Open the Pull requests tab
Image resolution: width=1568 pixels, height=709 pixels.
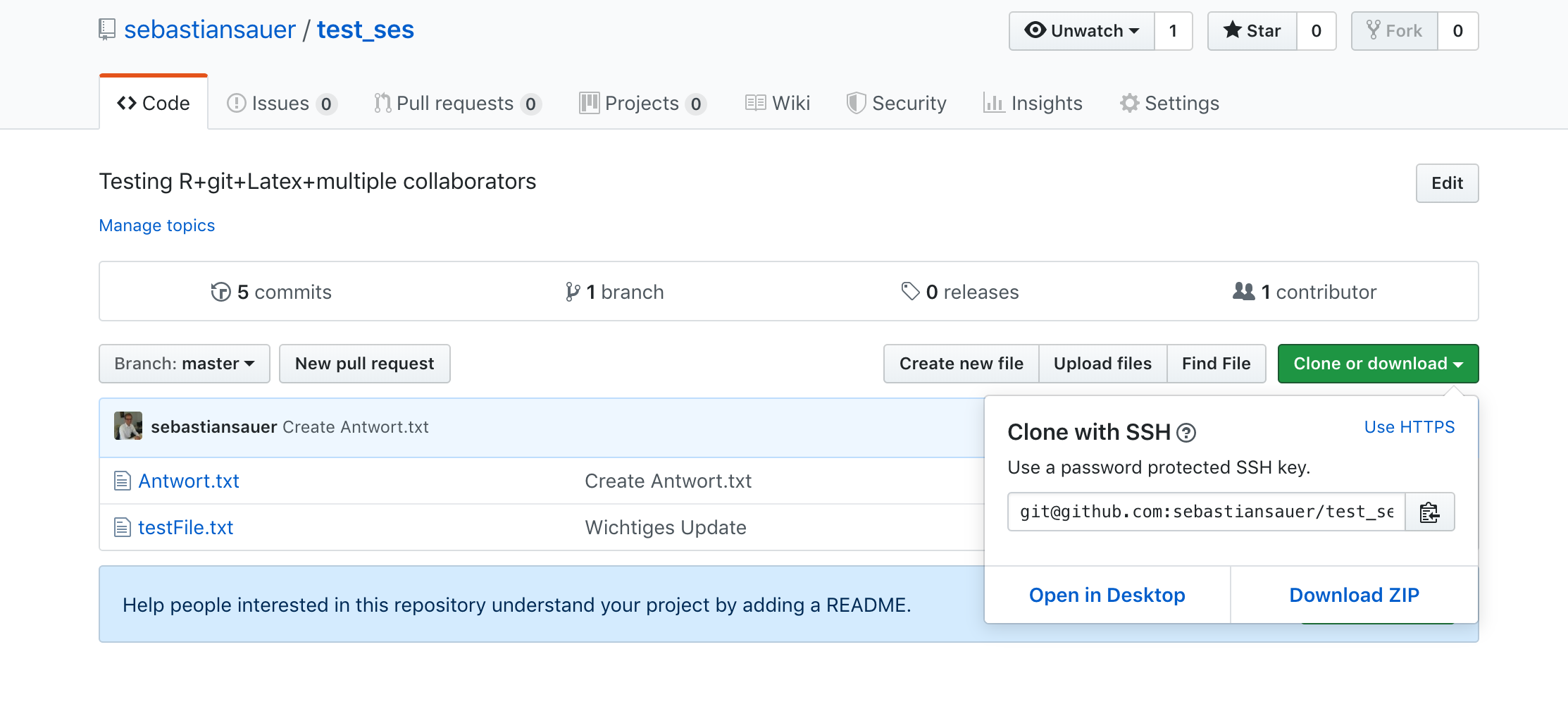point(457,104)
